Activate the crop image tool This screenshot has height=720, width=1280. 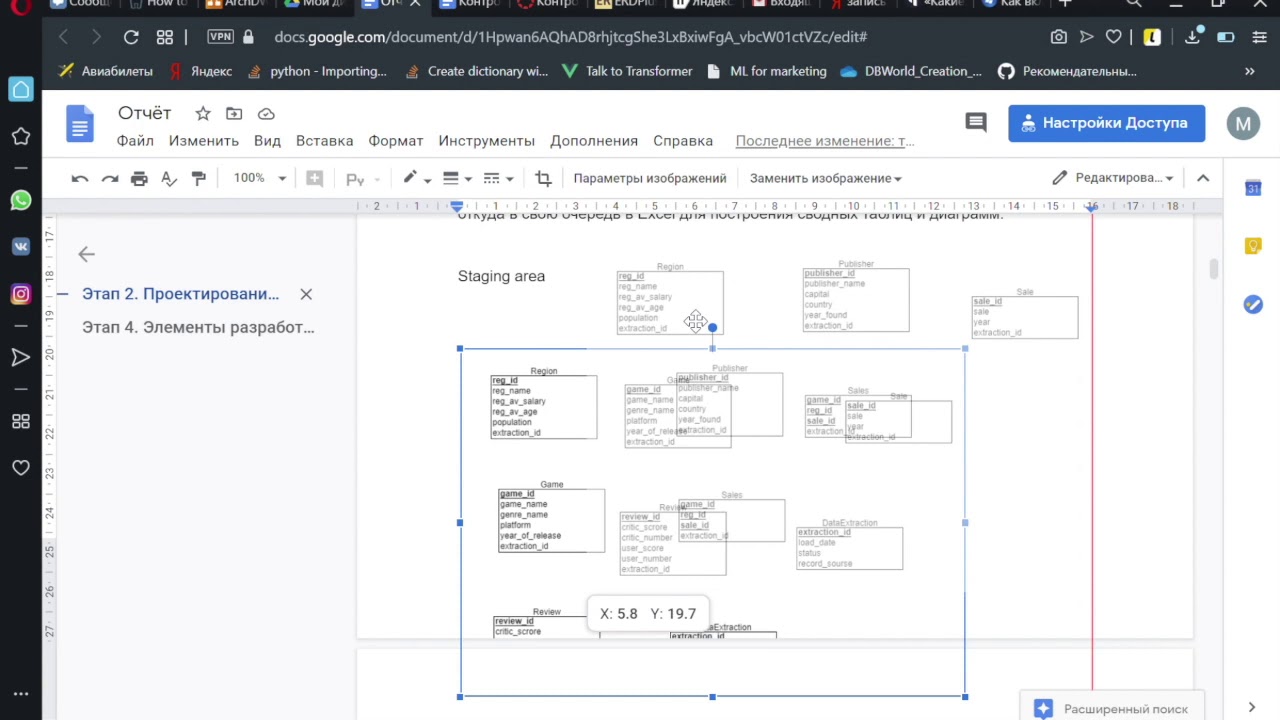(543, 178)
